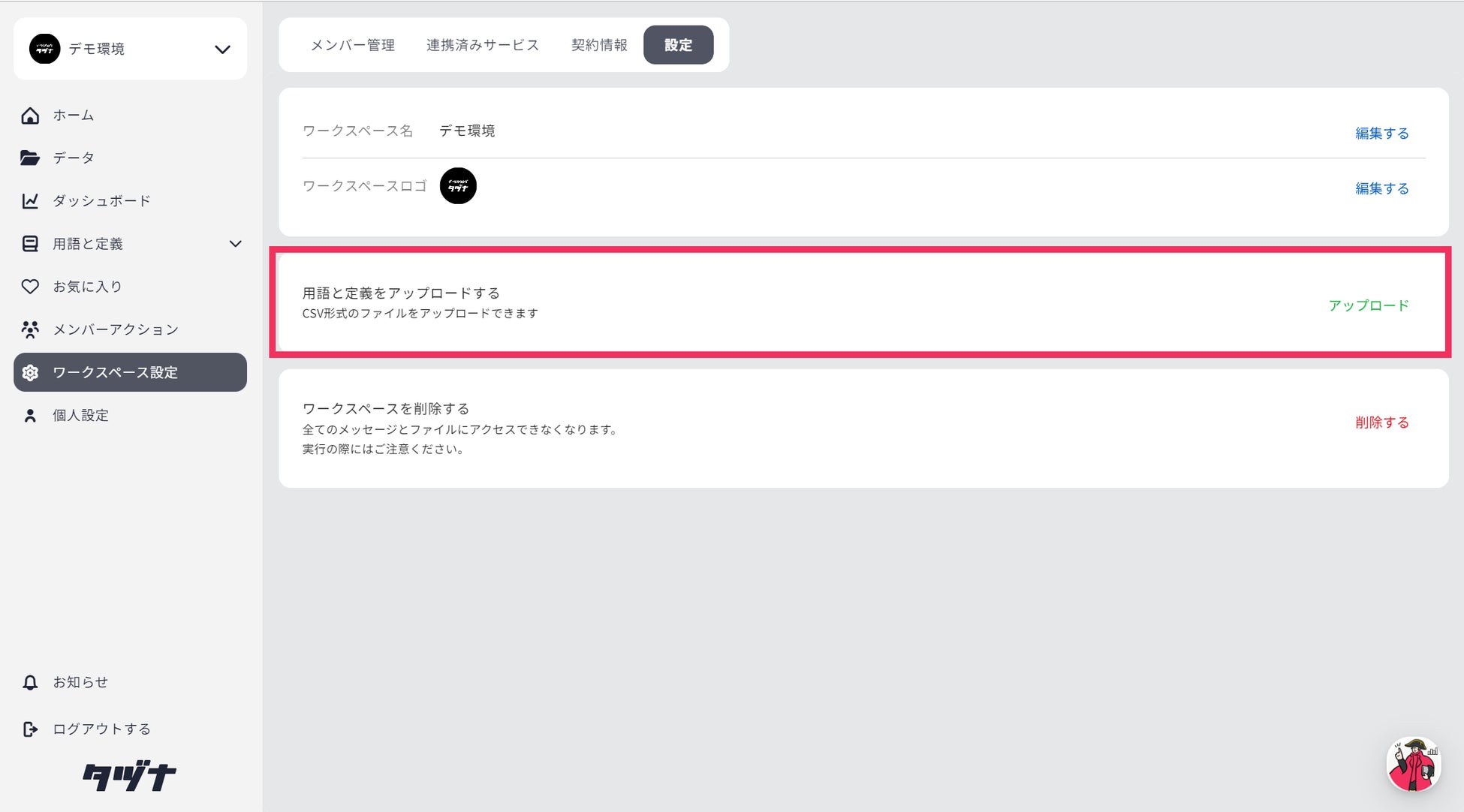The height and width of the screenshot is (812, 1464).
Task: Click the notification bell icon
Action: pyautogui.click(x=30, y=682)
